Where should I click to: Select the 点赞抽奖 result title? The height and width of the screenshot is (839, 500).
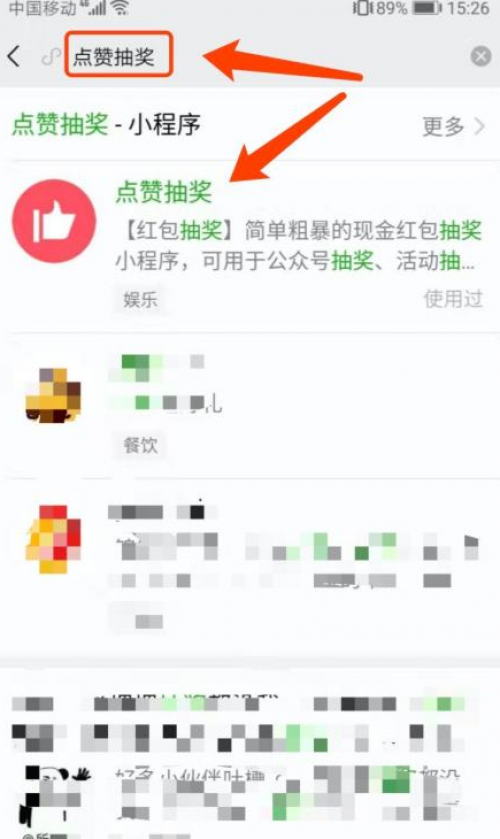164,192
